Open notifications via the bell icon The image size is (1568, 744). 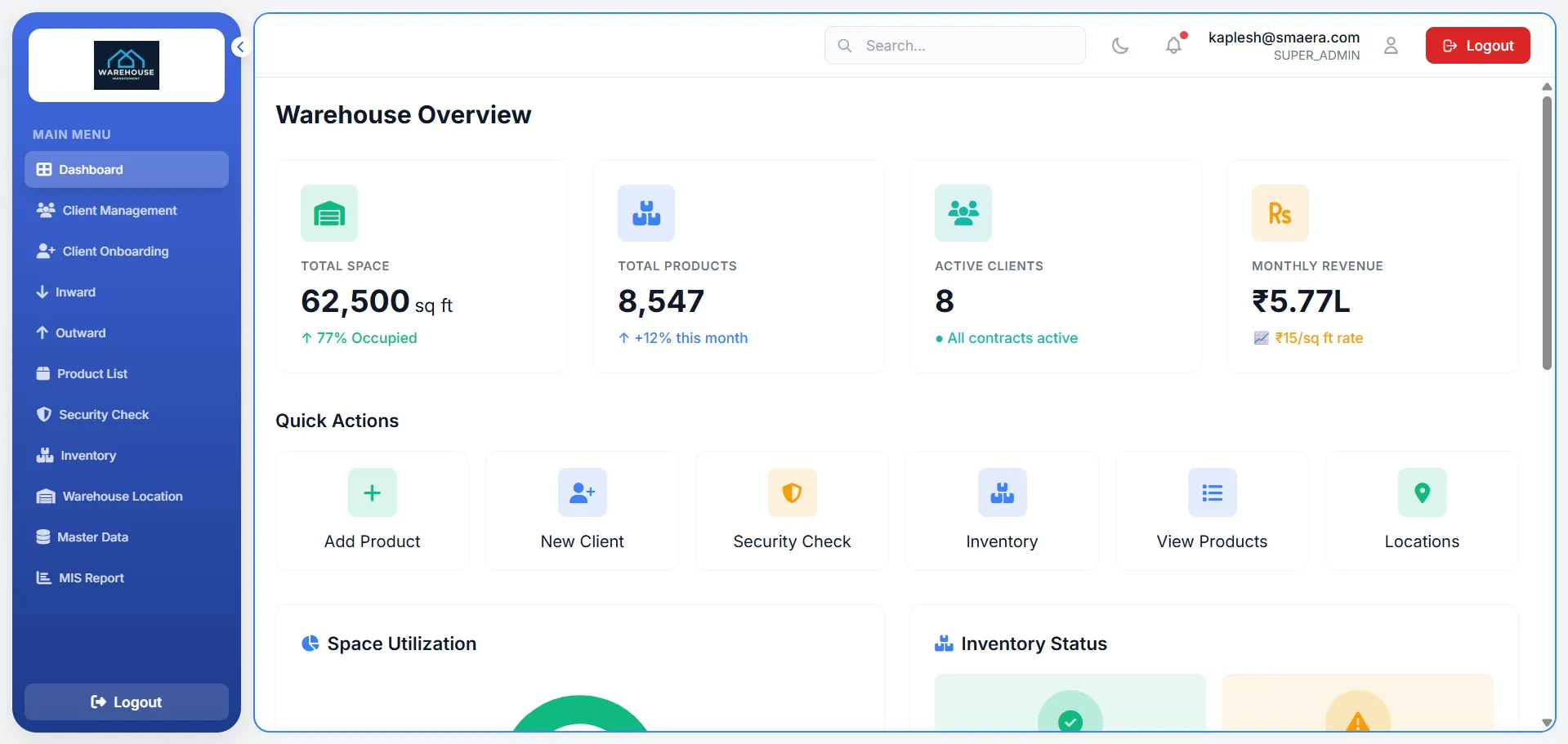point(1173,46)
